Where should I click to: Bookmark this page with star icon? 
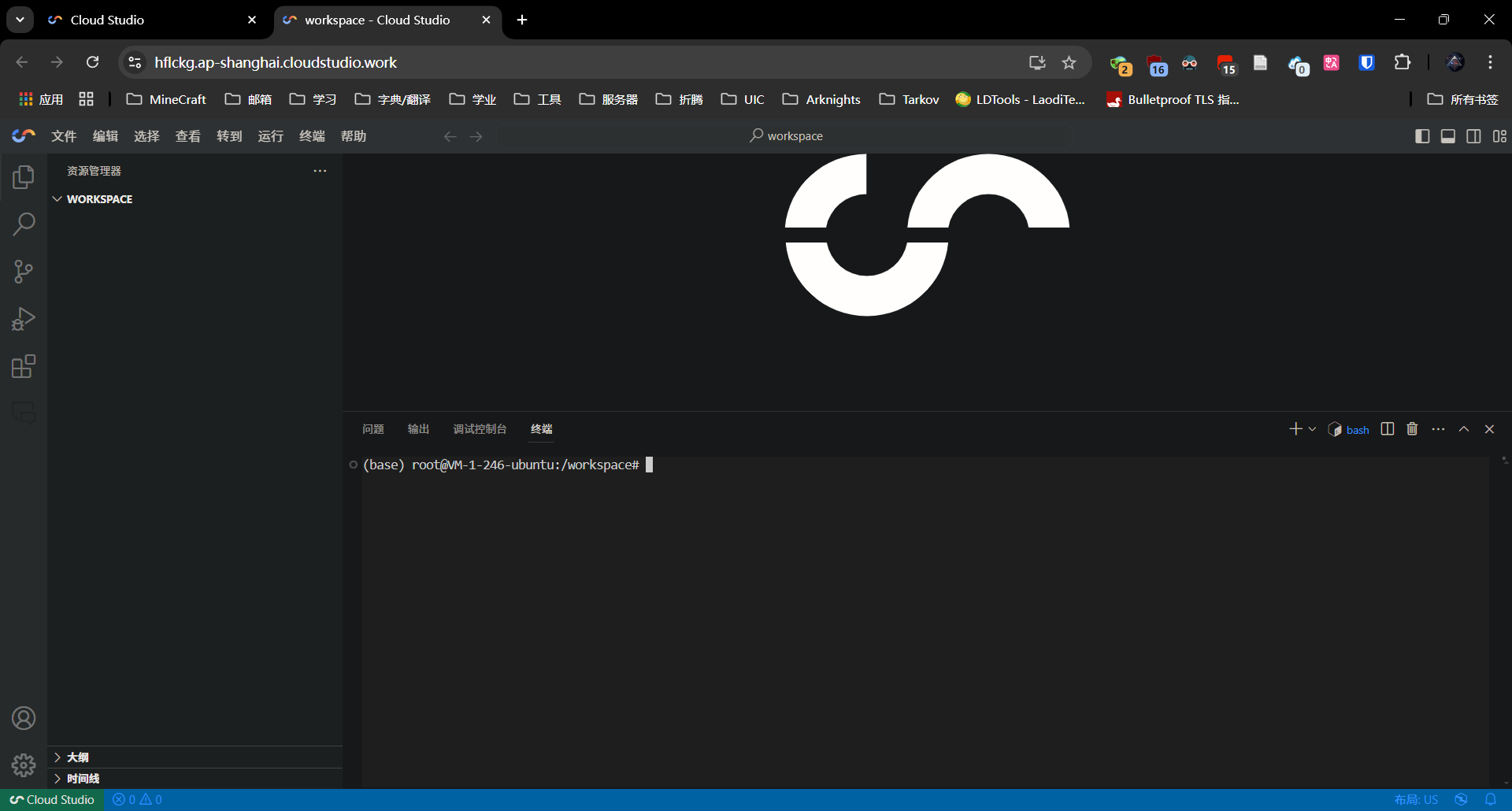[1069, 62]
